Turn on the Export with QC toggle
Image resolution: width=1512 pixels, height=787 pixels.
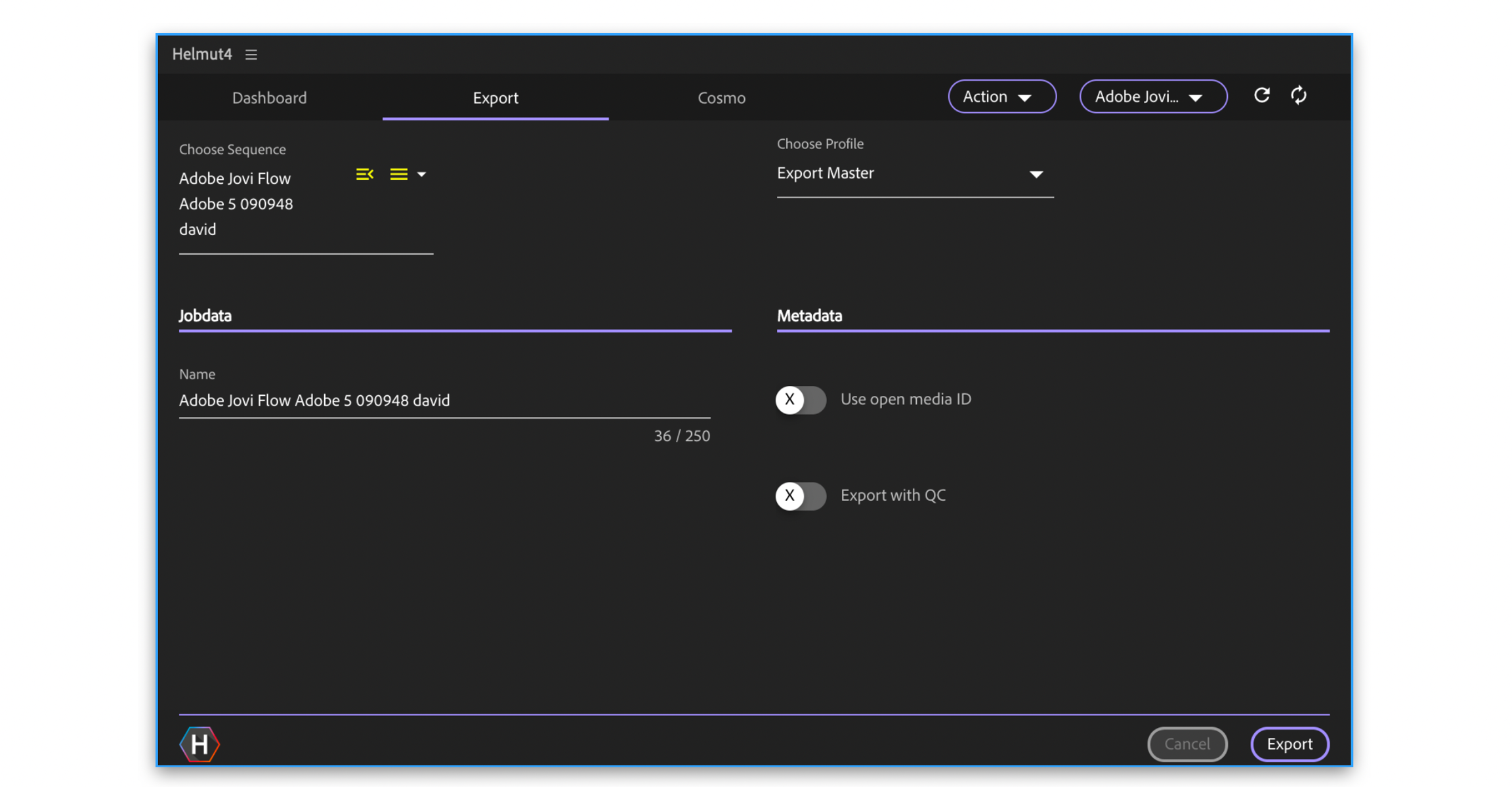pos(801,496)
